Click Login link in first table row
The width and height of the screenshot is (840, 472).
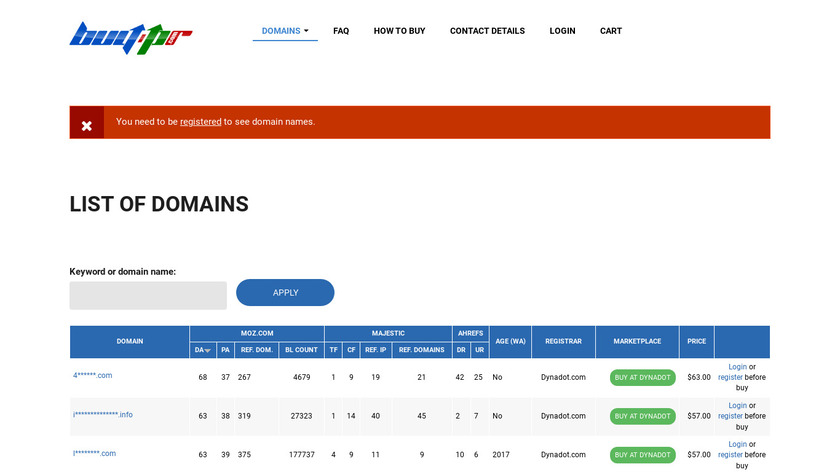737,367
